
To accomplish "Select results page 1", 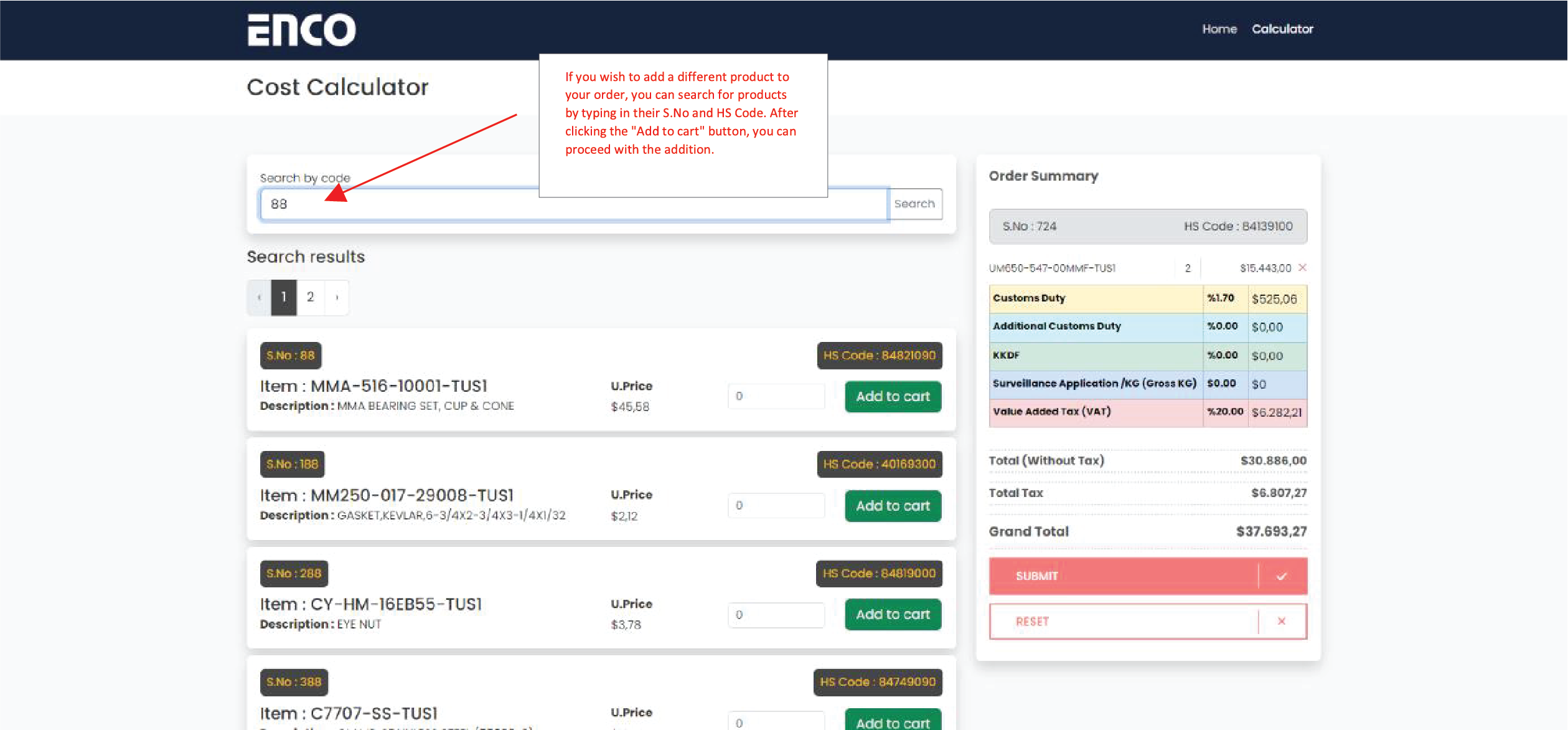I will coord(284,297).
